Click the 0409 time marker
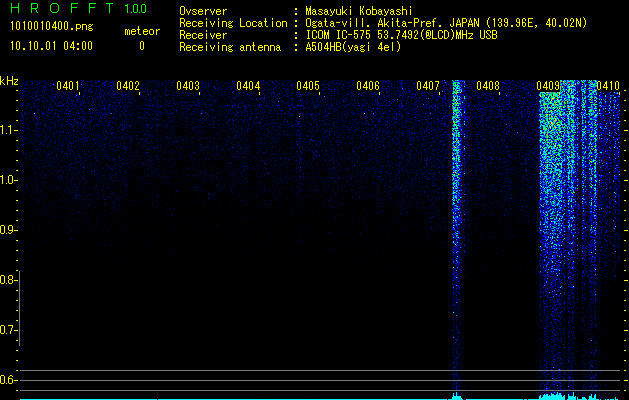The width and height of the screenshot is (629, 400). coord(548,86)
